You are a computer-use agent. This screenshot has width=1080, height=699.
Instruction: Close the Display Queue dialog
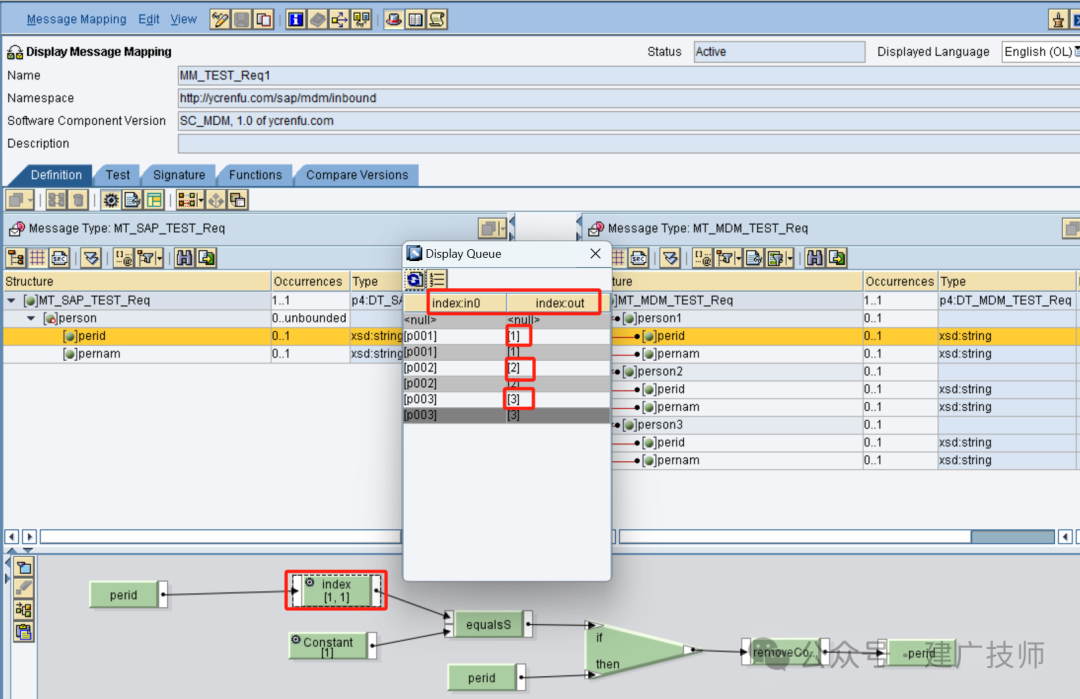pos(595,253)
